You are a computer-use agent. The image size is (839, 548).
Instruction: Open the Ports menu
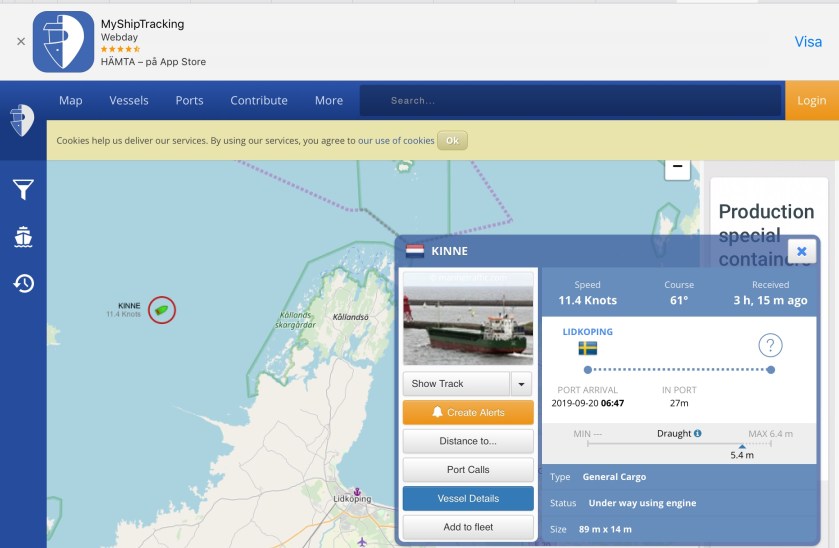coord(189,101)
